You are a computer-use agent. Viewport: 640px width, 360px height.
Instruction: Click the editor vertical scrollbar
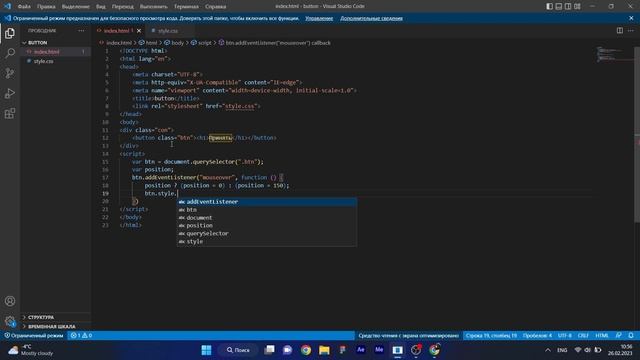point(637,134)
